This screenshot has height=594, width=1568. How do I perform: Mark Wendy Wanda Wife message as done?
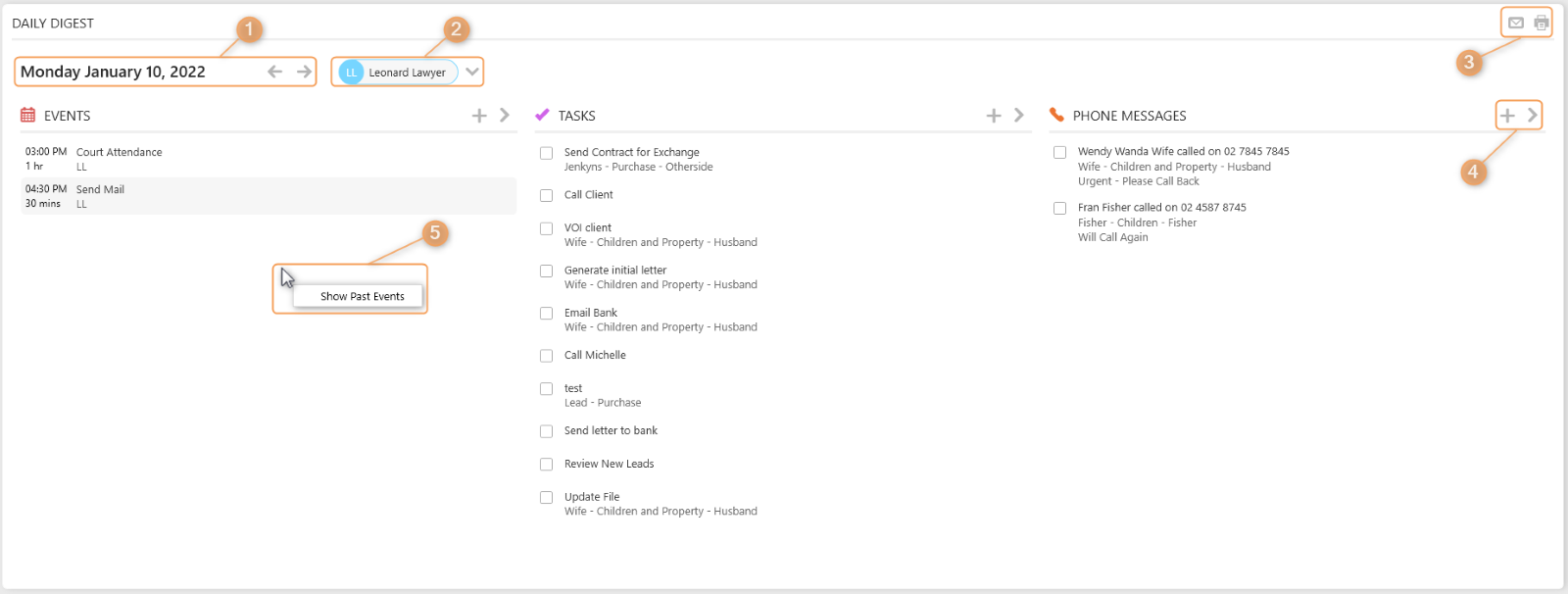click(x=1060, y=152)
